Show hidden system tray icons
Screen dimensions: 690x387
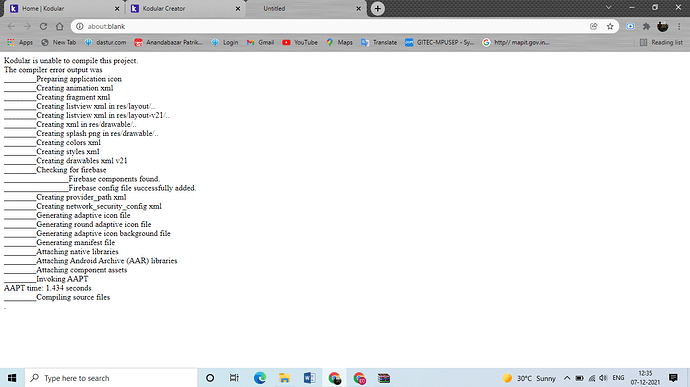567,378
